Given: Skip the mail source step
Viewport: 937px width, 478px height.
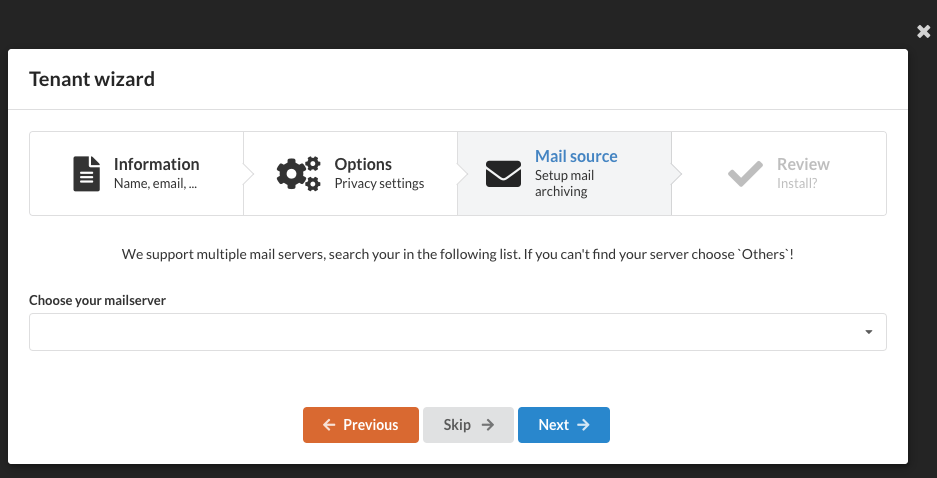Looking at the screenshot, I should (468, 425).
